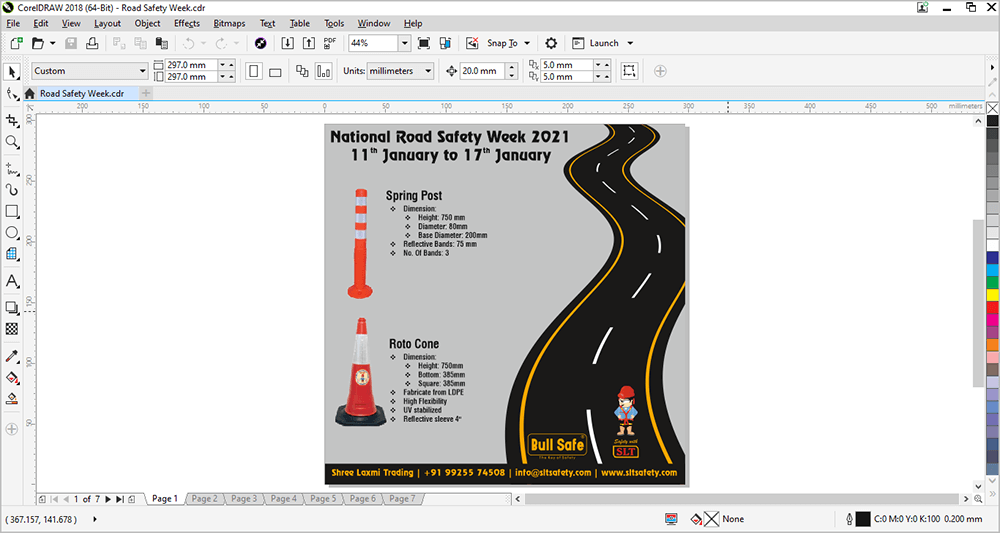The height and width of the screenshot is (533, 1000).
Task: Select the Shape tool
Action: [x=12, y=94]
